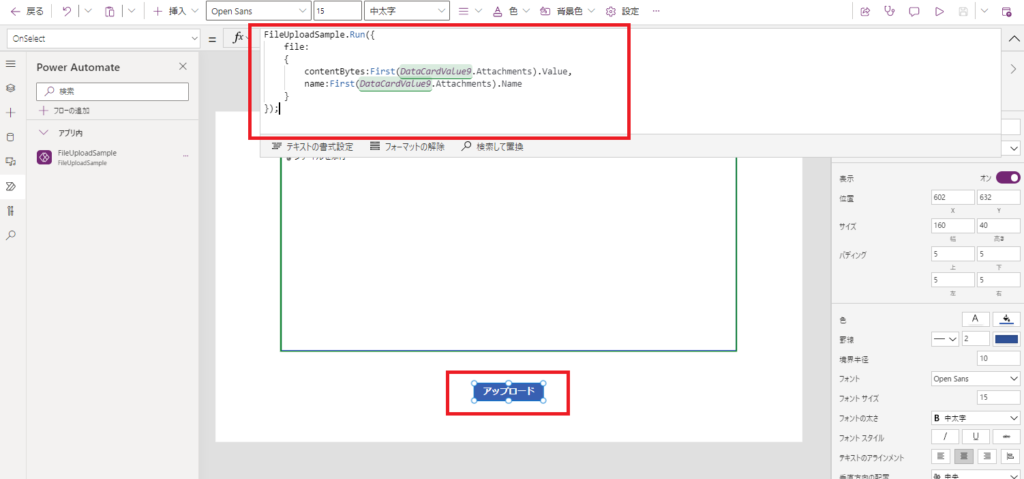Align text left in properties
The height and width of the screenshot is (479, 1024).
pyautogui.click(x=940, y=456)
